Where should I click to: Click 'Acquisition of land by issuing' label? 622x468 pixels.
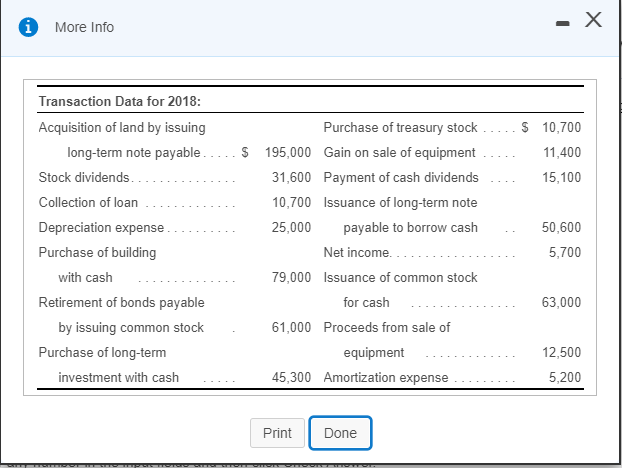[122, 128]
